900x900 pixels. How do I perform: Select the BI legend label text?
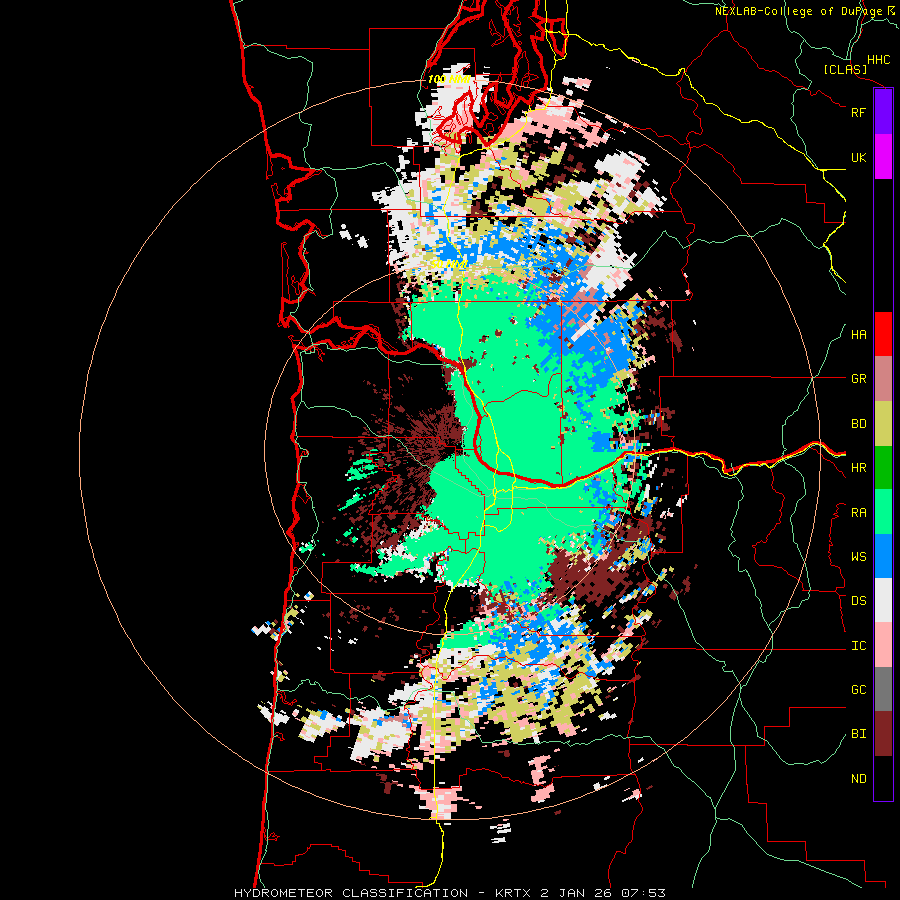[858, 734]
